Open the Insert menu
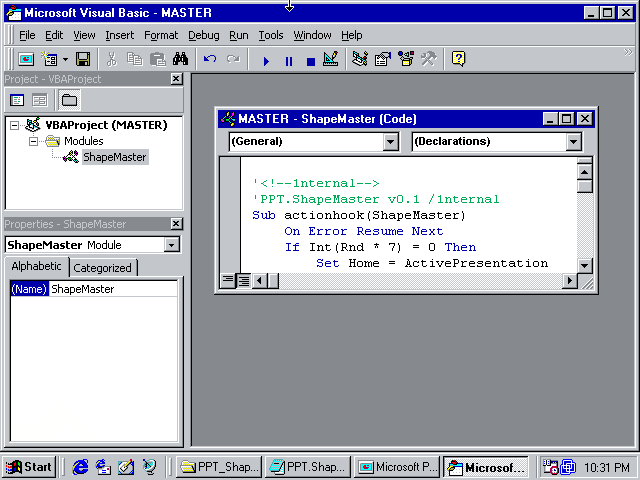Image resolution: width=640 pixels, height=480 pixels. pyautogui.click(x=120, y=36)
